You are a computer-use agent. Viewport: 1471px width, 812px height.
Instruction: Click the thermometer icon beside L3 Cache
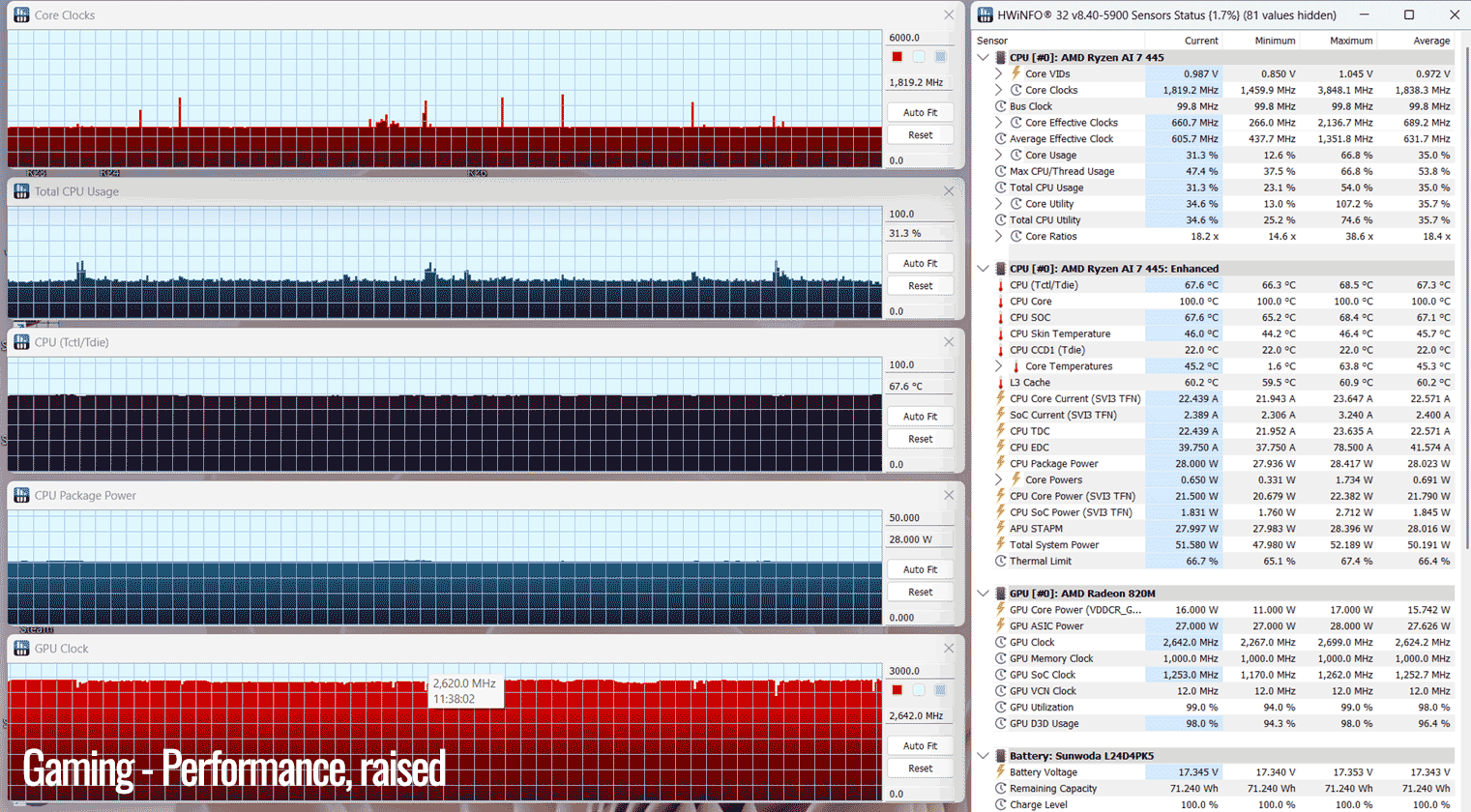click(1001, 383)
